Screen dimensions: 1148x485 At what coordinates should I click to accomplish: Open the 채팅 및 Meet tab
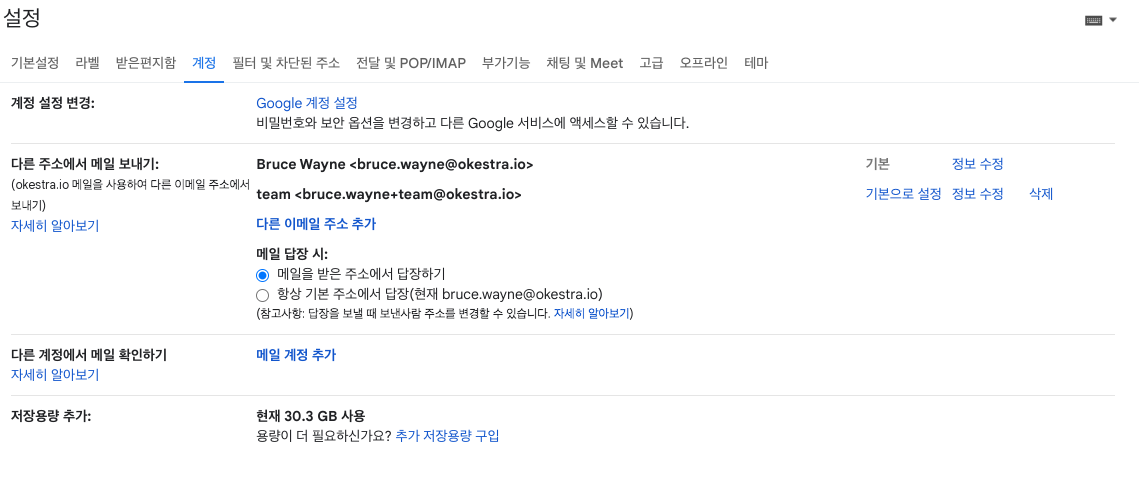pyautogui.click(x=584, y=63)
